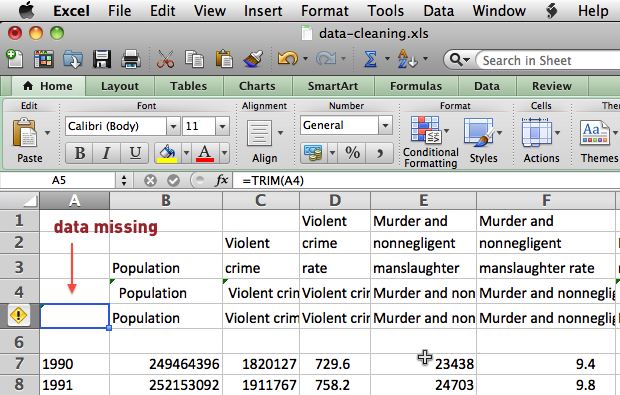Click the Undo arrow icon
This screenshot has width=620, height=395.
coord(287,59)
